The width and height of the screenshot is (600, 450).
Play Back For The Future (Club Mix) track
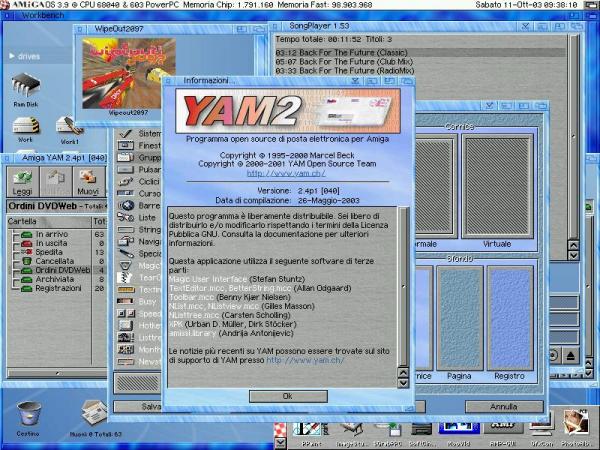coord(420,62)
